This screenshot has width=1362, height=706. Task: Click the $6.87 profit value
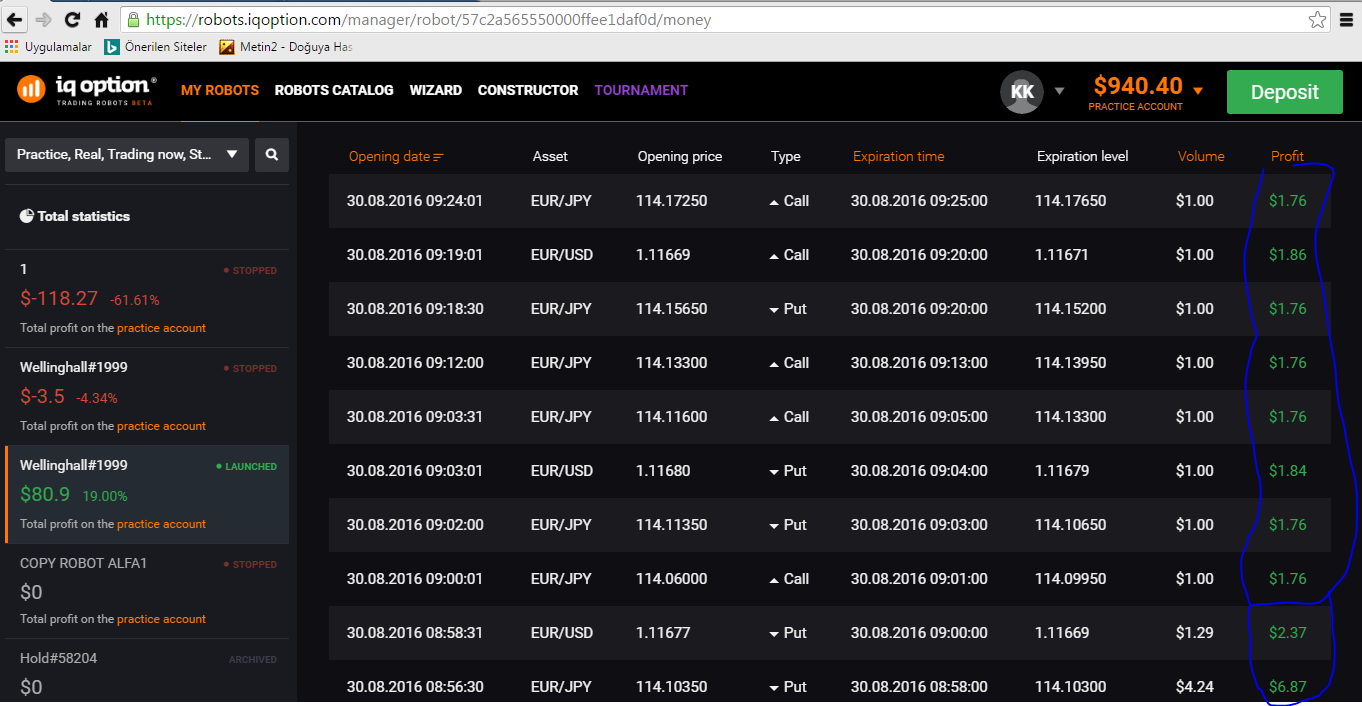[x=1288, y=687]
